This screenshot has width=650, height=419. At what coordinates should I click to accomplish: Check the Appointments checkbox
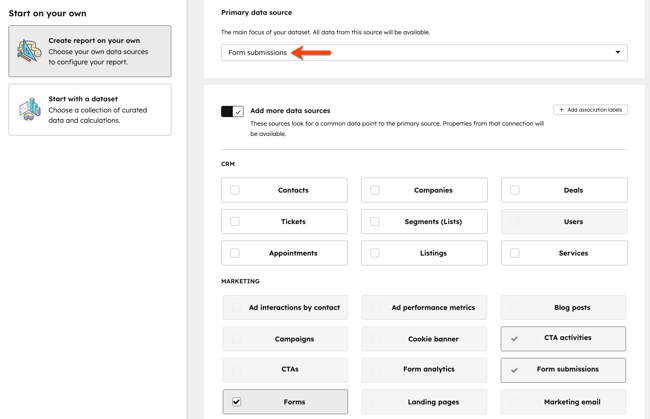click(x=235, y=253)
